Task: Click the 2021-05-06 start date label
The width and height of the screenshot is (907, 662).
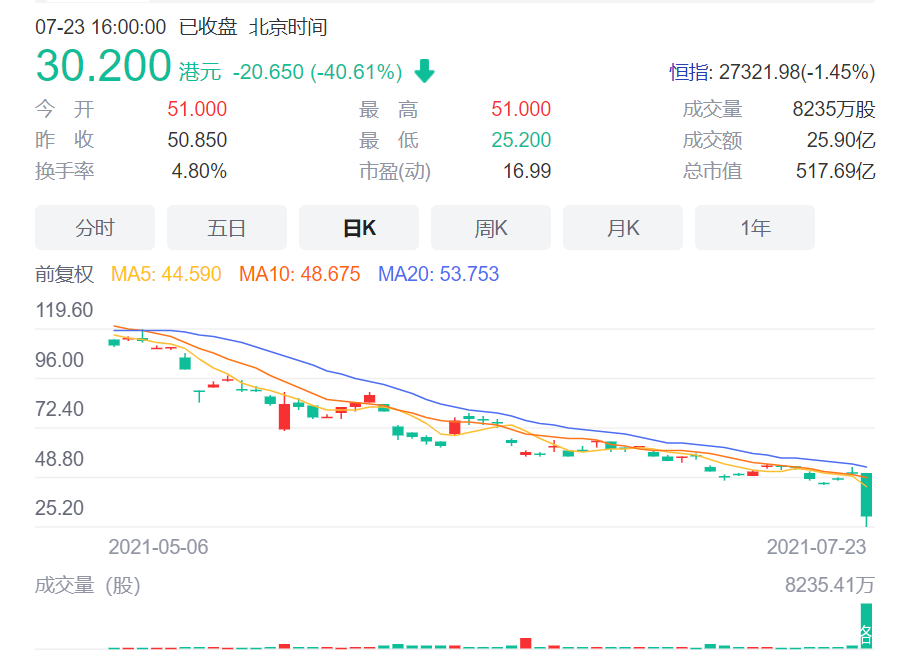Action: [x=158, y=547]
